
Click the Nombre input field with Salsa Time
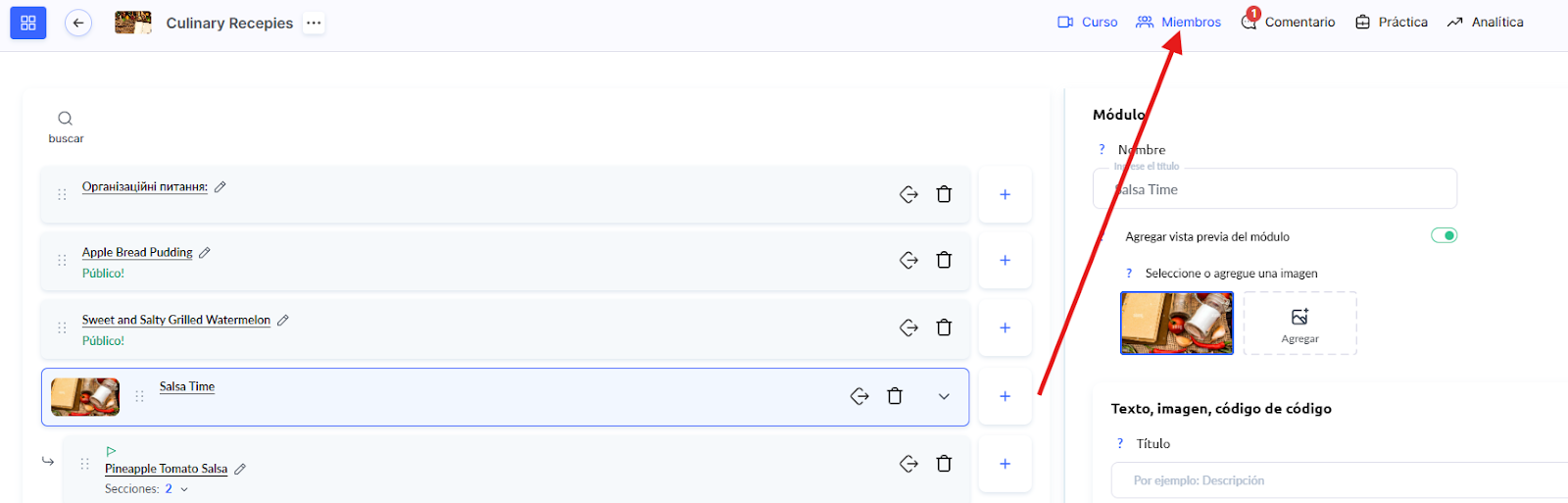1274,189
